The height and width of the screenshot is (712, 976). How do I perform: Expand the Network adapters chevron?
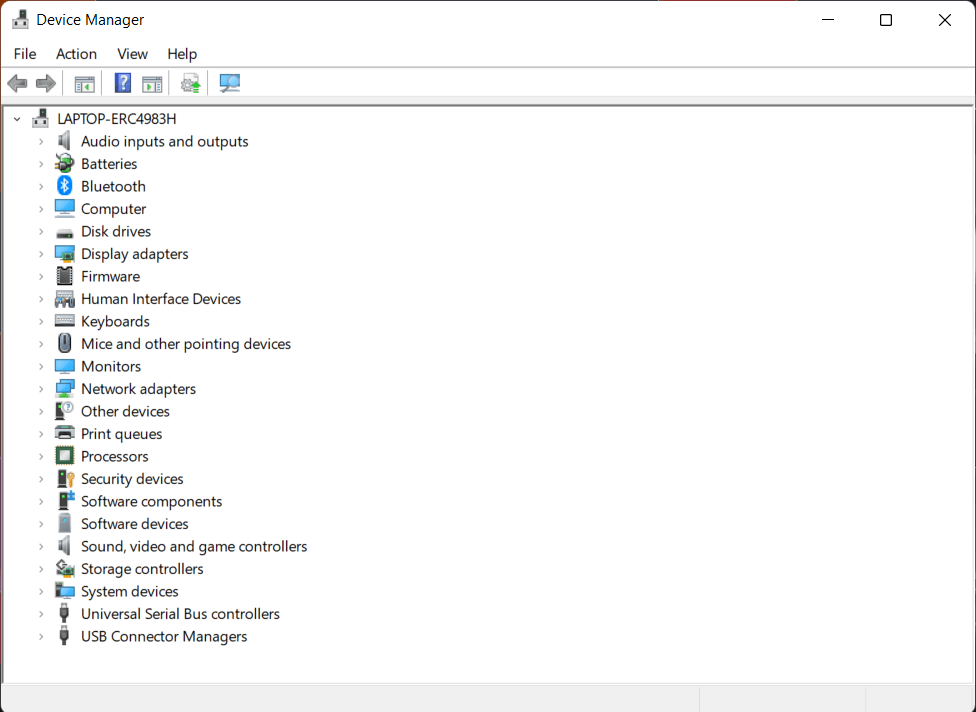pos(41,389)
